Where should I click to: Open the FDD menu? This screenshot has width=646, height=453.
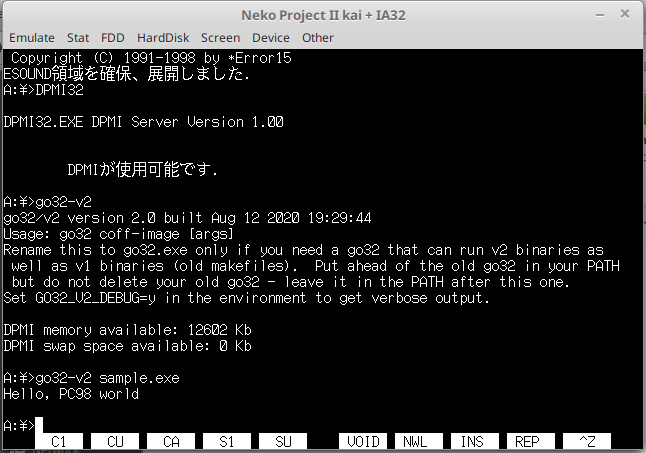(x=114, y=38)
